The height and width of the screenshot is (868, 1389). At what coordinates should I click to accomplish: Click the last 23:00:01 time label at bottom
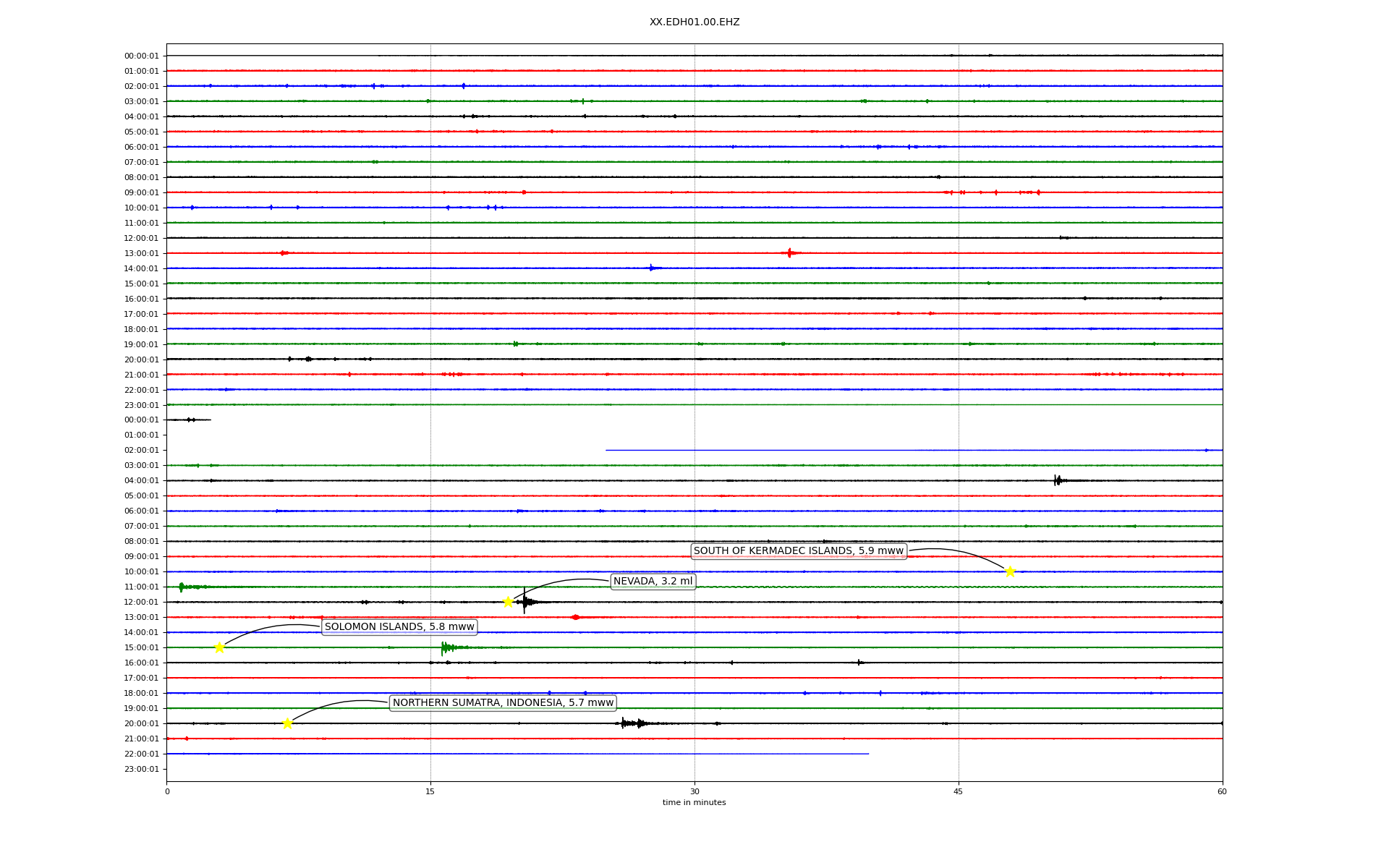pyautogui.click(x=141, y=770)
